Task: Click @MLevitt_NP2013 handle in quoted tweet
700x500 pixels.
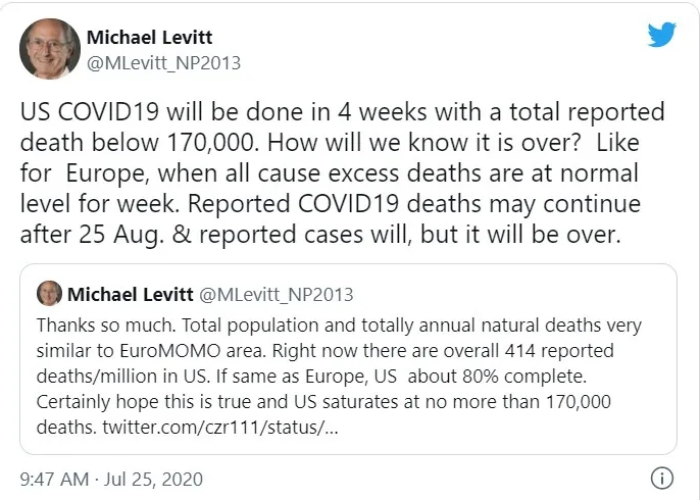Action: [x=276, y=295]
